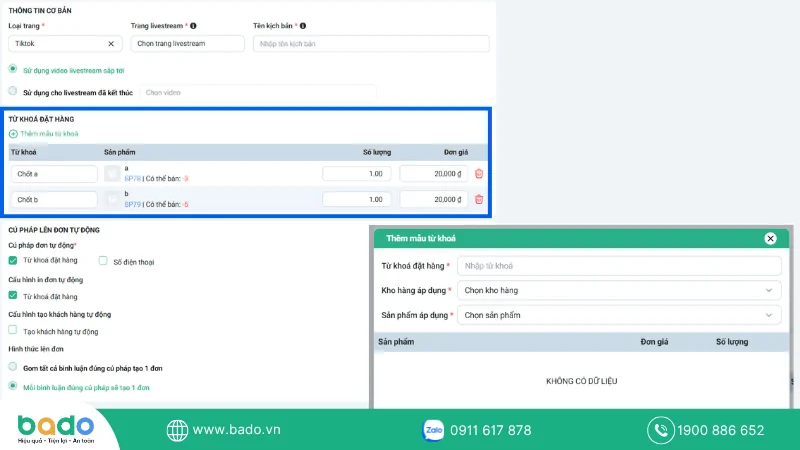Click the phone icon in footer

tap(661, 430)
